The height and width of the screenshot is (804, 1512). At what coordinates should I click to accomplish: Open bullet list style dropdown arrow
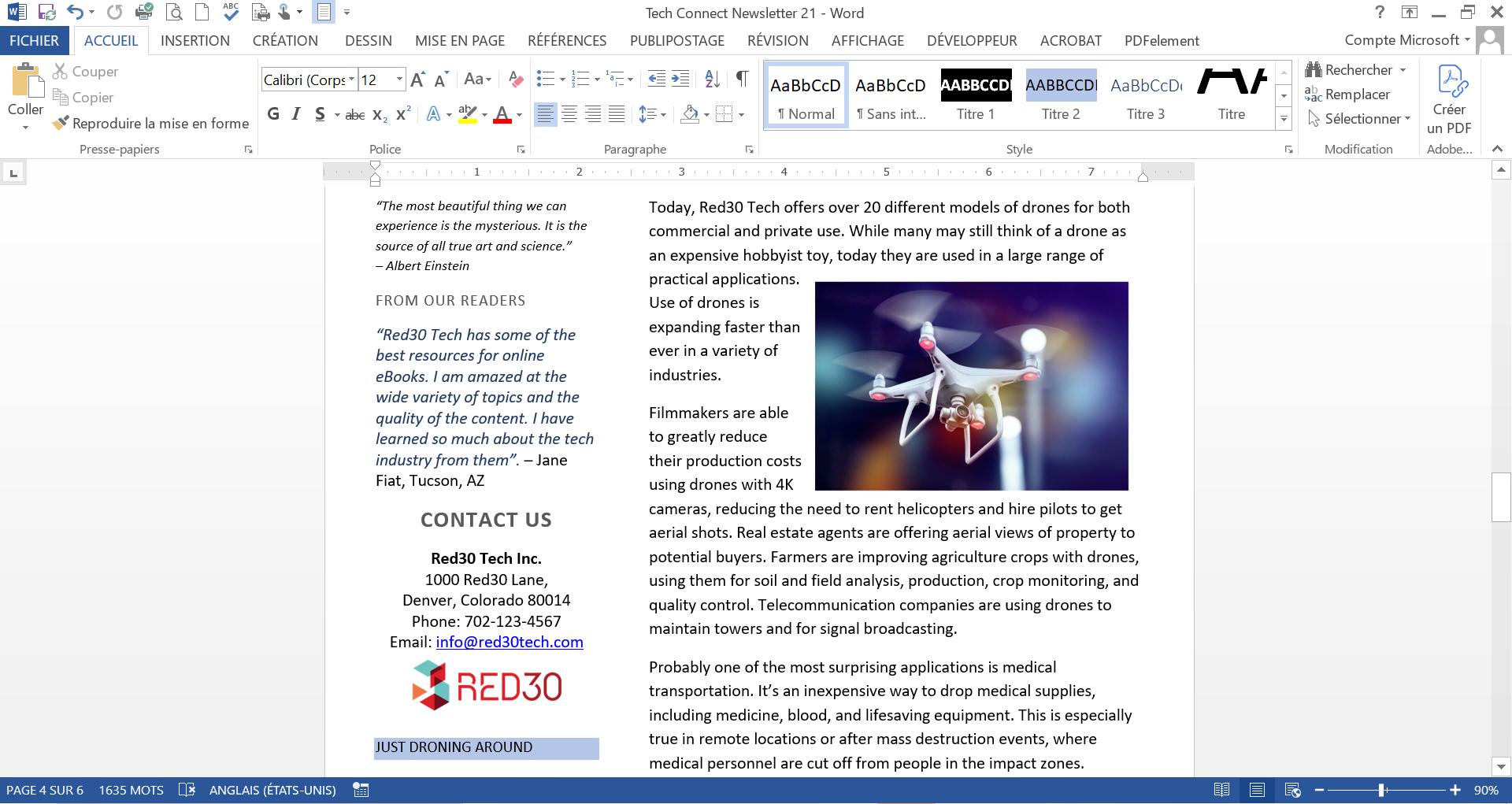pyautogui.click(x=562, y=80)
